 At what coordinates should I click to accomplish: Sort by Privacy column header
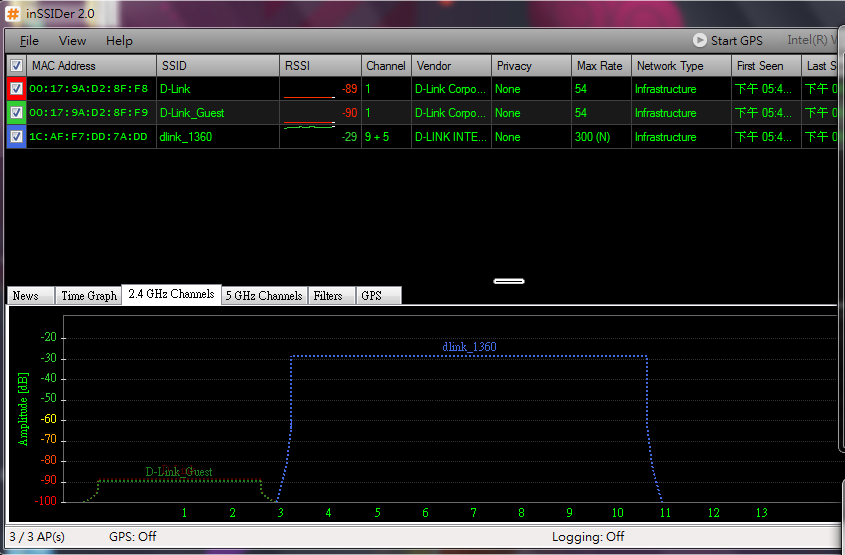[x=531, y=66]
